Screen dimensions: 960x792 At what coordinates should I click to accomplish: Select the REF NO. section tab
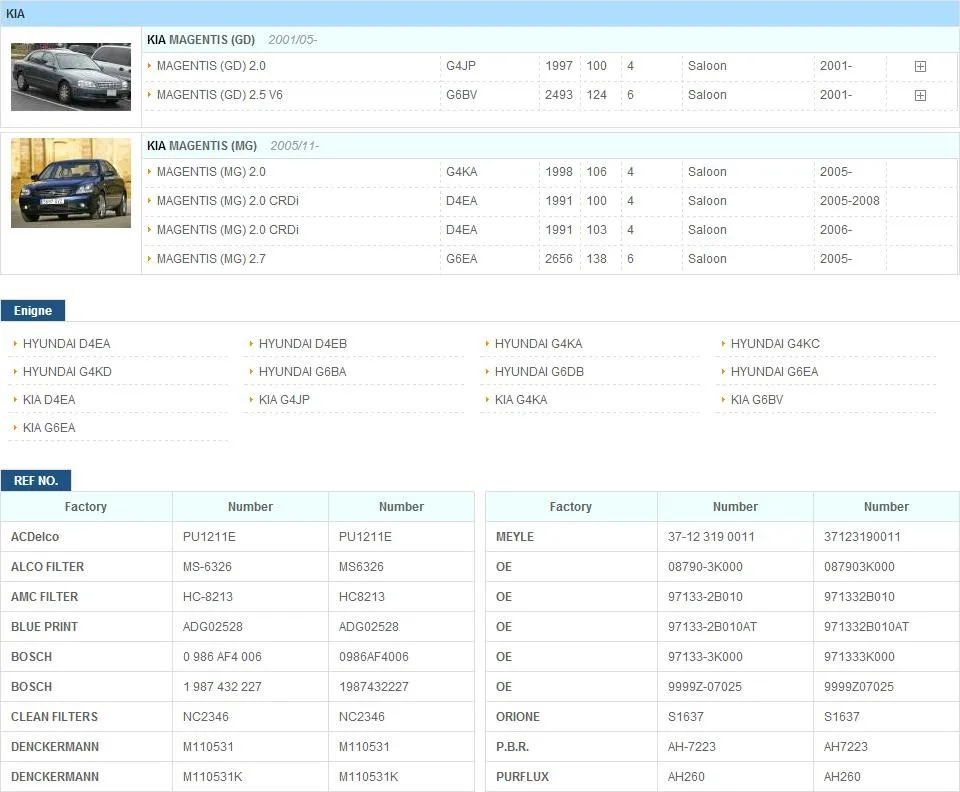(x=36, y=480)
